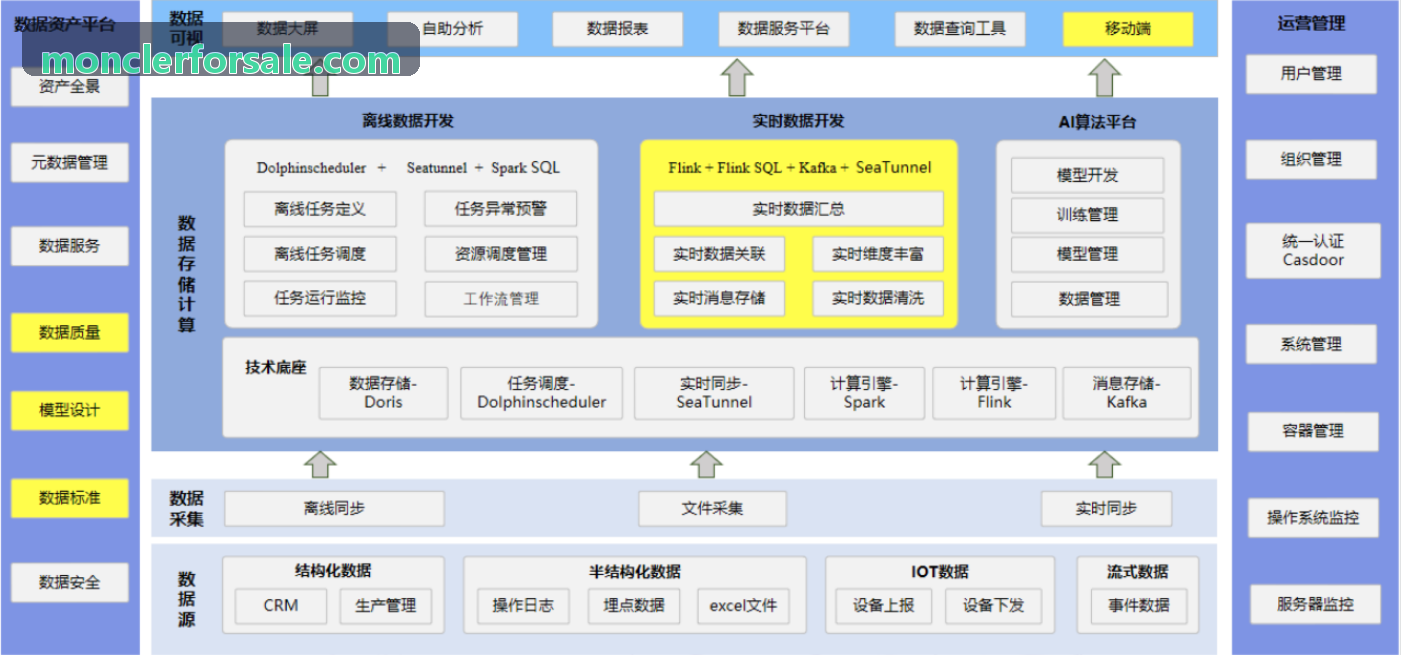Select the 系统管理 box
Screen dimensions: 1401x655
tap(1311, 345)
